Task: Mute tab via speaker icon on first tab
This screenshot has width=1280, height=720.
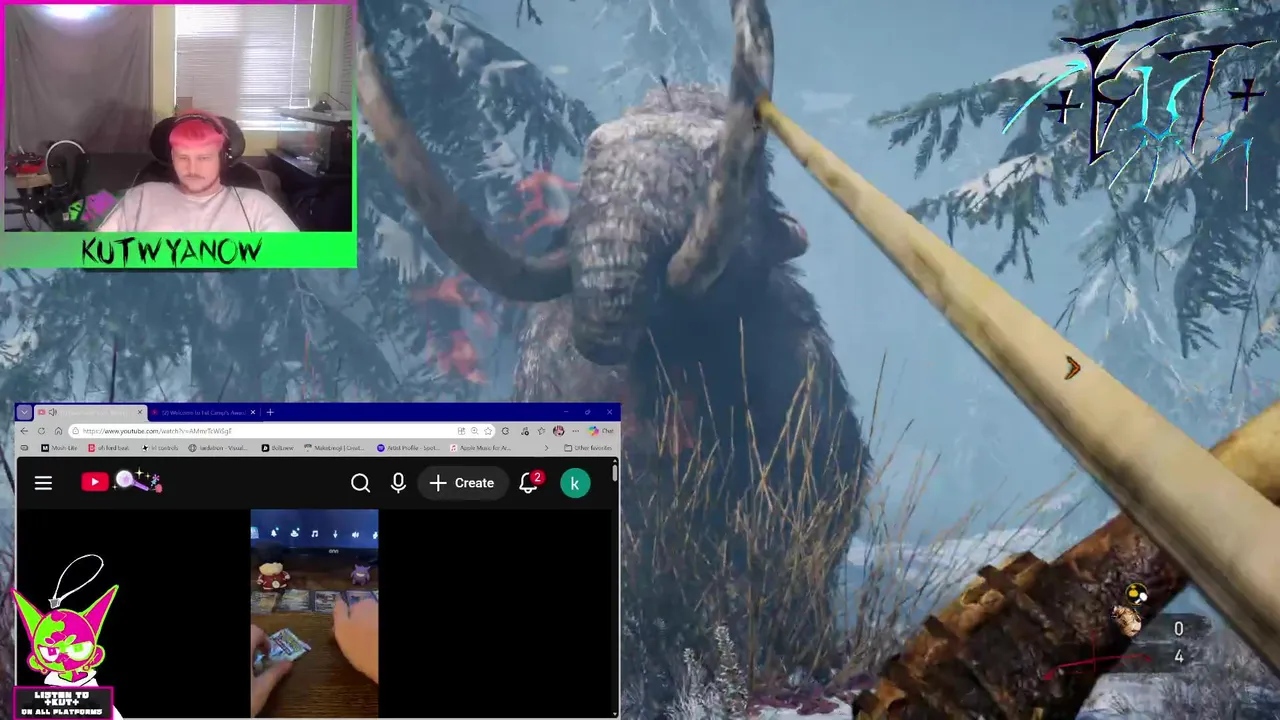Action: point(53,412)
